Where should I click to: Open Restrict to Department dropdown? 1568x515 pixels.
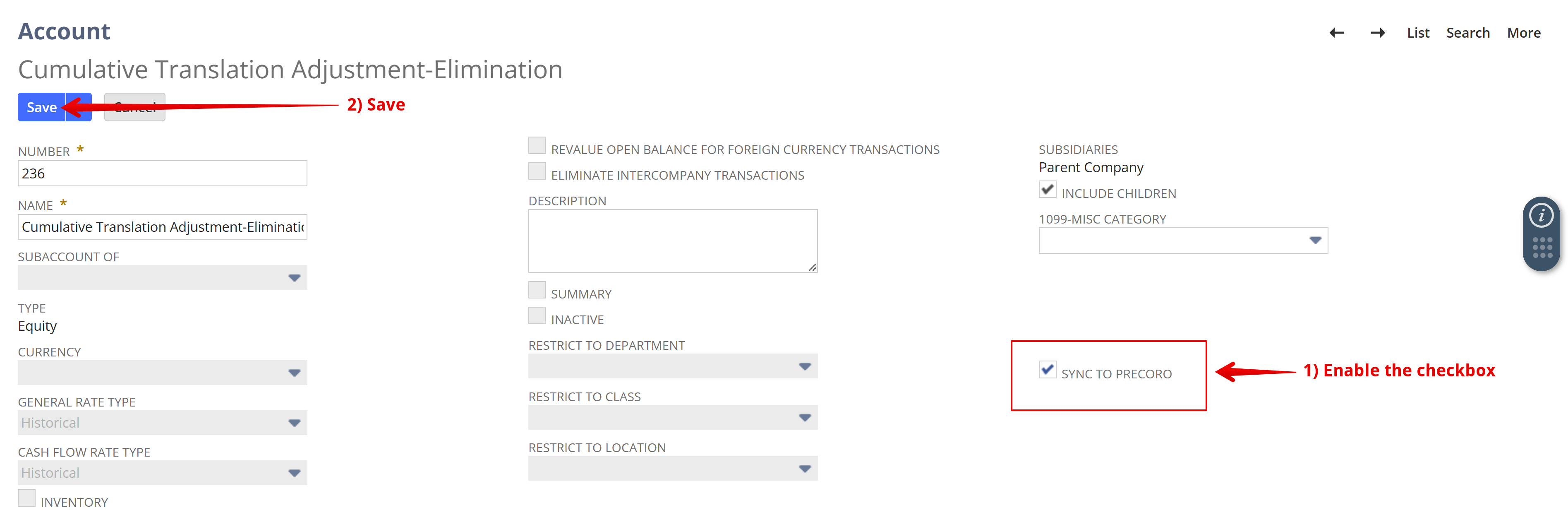pyautogui.click(x=673, y=366)
